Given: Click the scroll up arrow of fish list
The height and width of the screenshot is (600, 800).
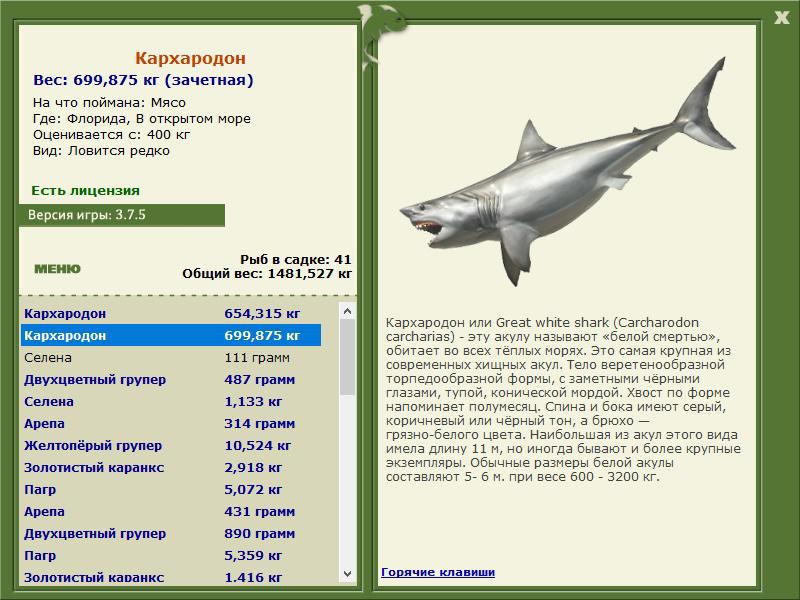Looking at the screenshot, I should coord(347,311).
